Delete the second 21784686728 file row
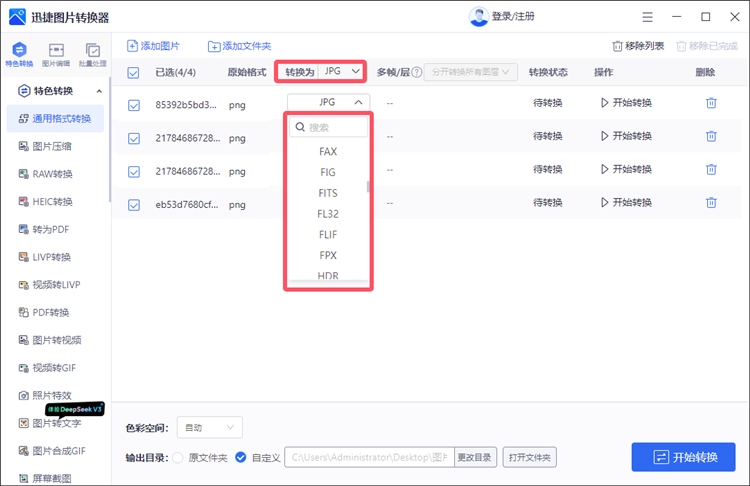 [711, 169]
